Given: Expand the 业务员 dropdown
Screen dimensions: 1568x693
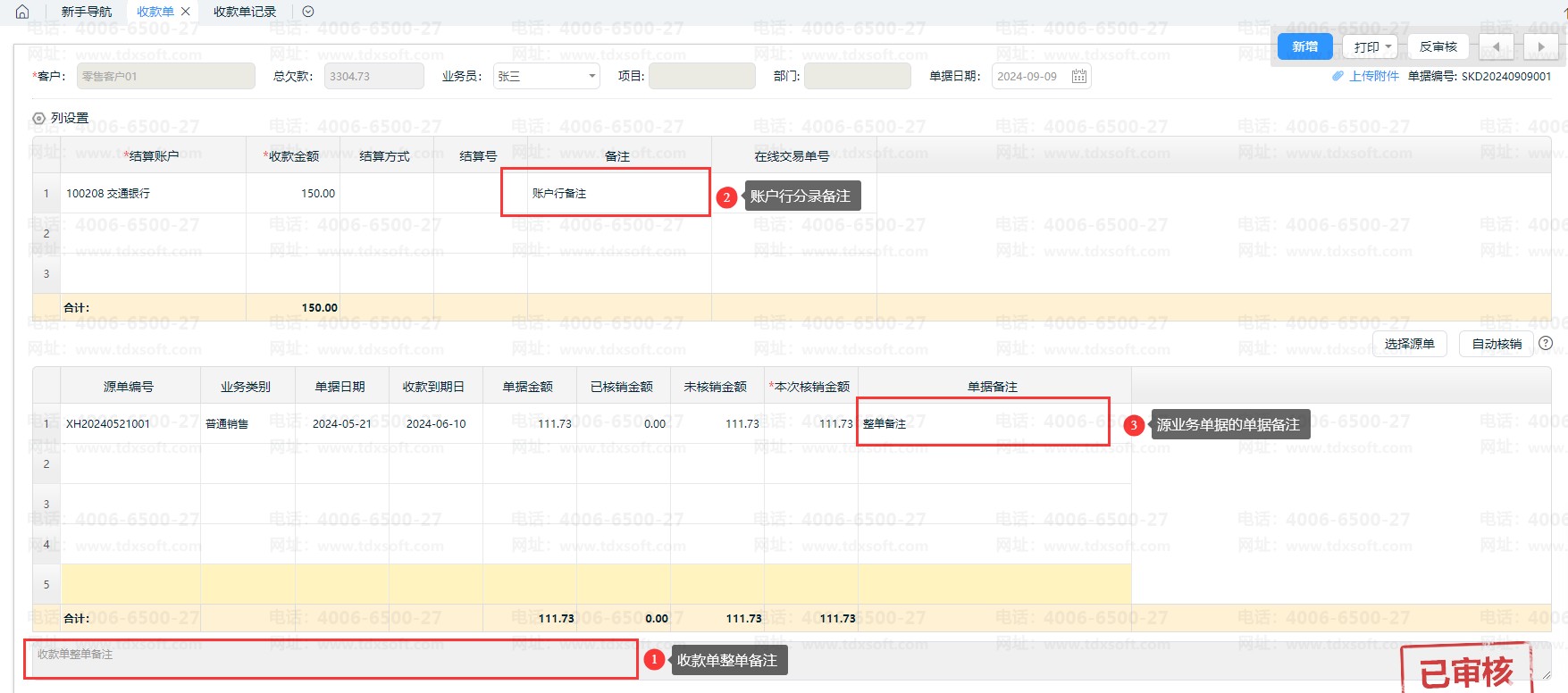Looking at the screenshot, I should click(x=591, y=77).
